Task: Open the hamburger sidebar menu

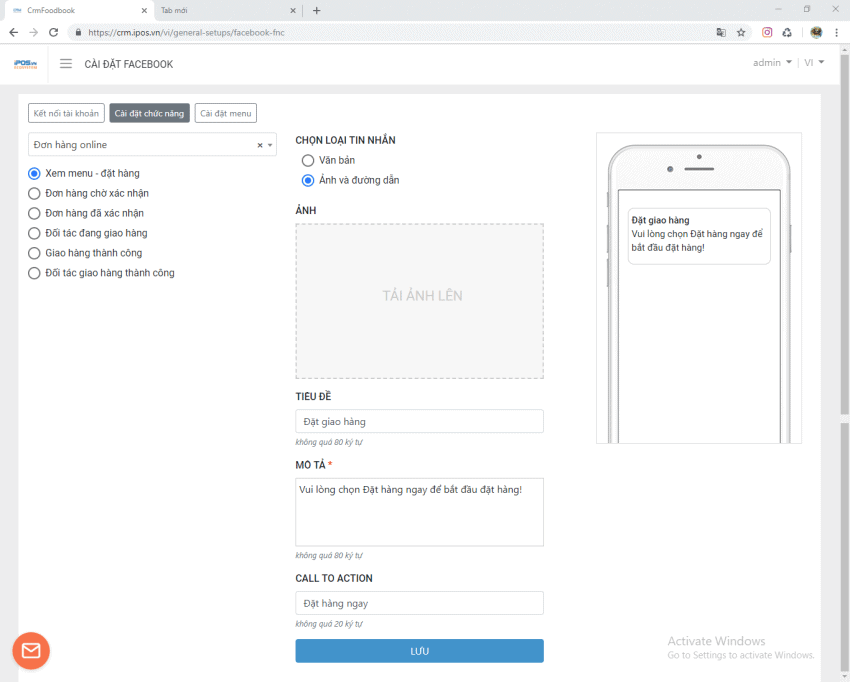Action: click(66, 64)
